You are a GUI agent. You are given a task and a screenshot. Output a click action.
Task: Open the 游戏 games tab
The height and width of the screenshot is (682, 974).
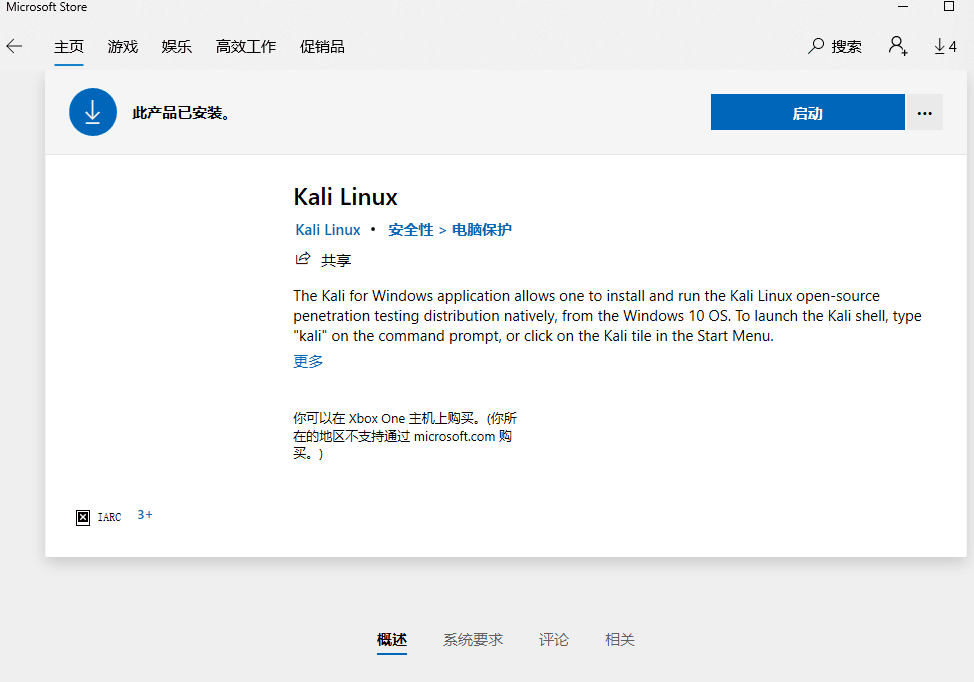coord(122,47)
